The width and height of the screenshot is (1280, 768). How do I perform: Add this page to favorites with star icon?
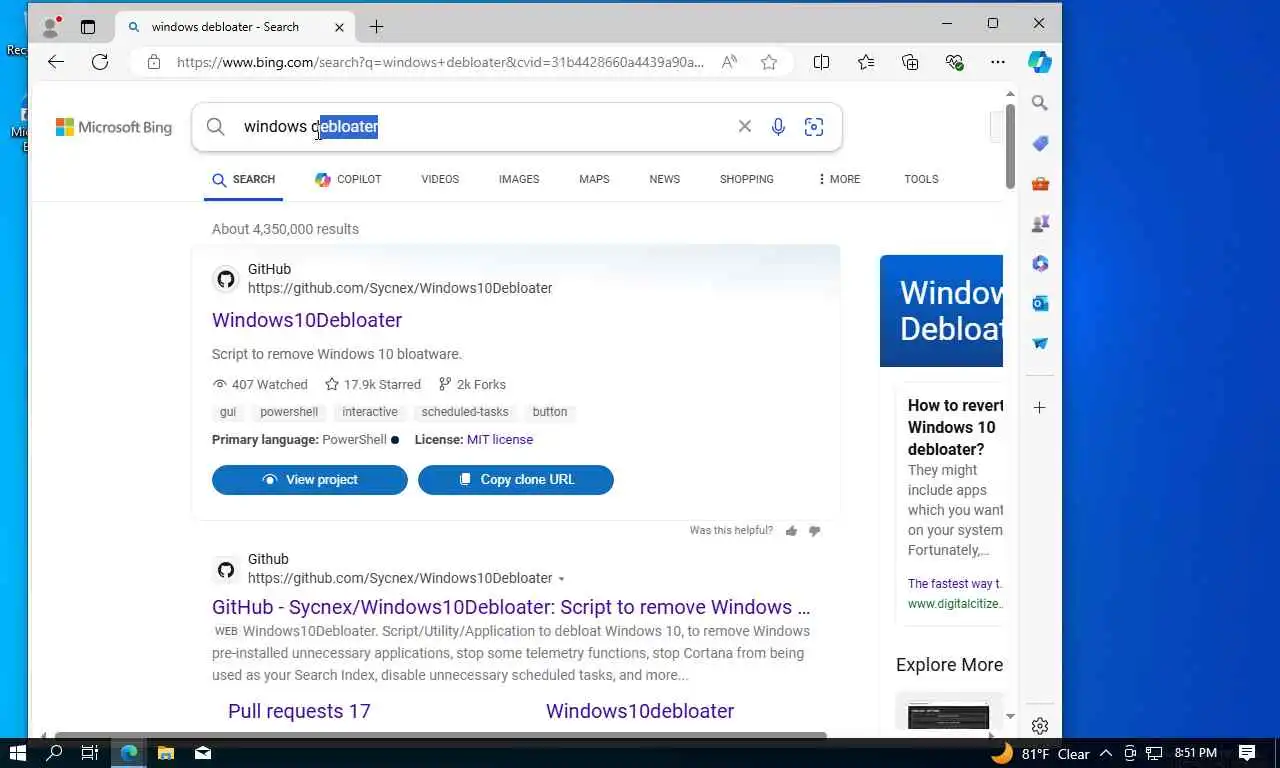pos(769,62)
